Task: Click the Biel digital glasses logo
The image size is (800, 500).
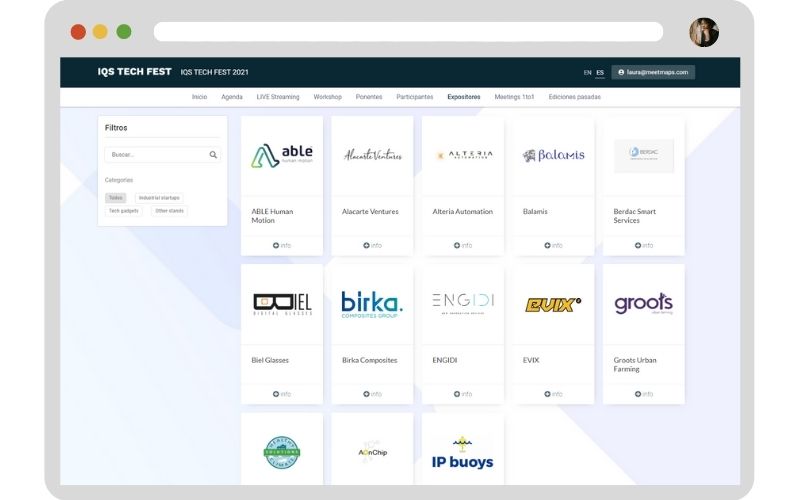Action: coord(282,304)
